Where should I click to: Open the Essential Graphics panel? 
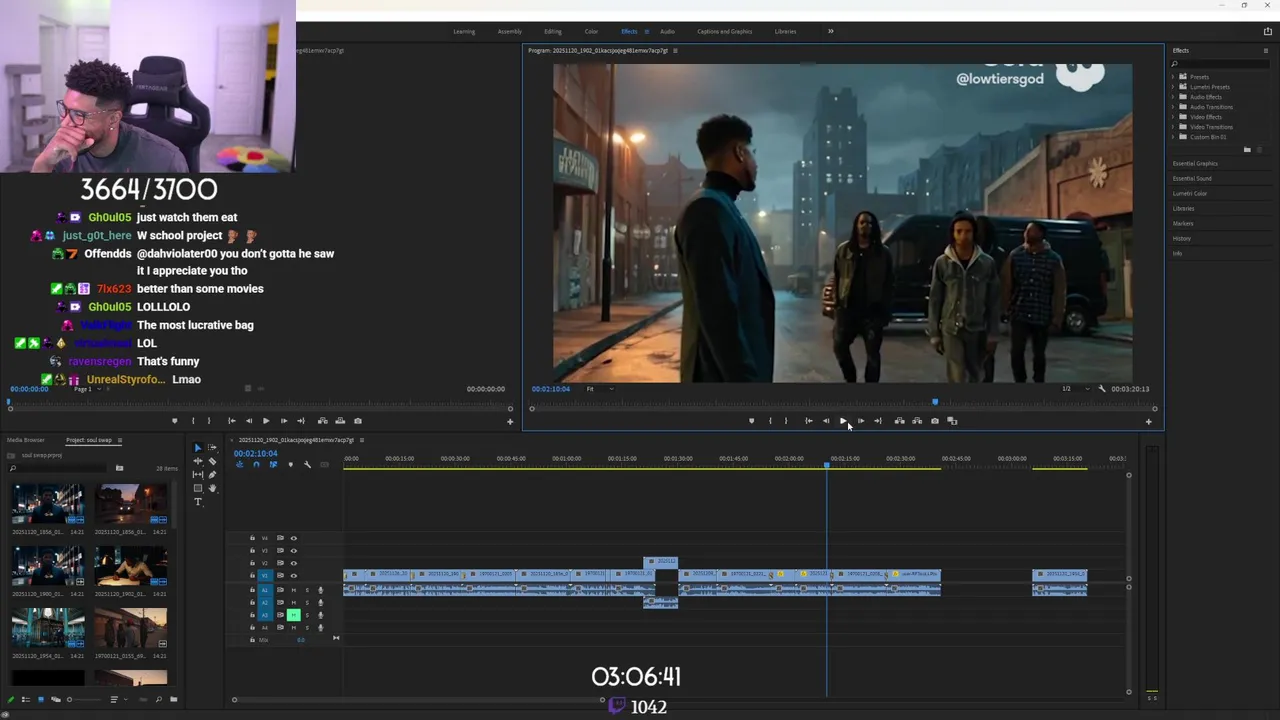1195,163
